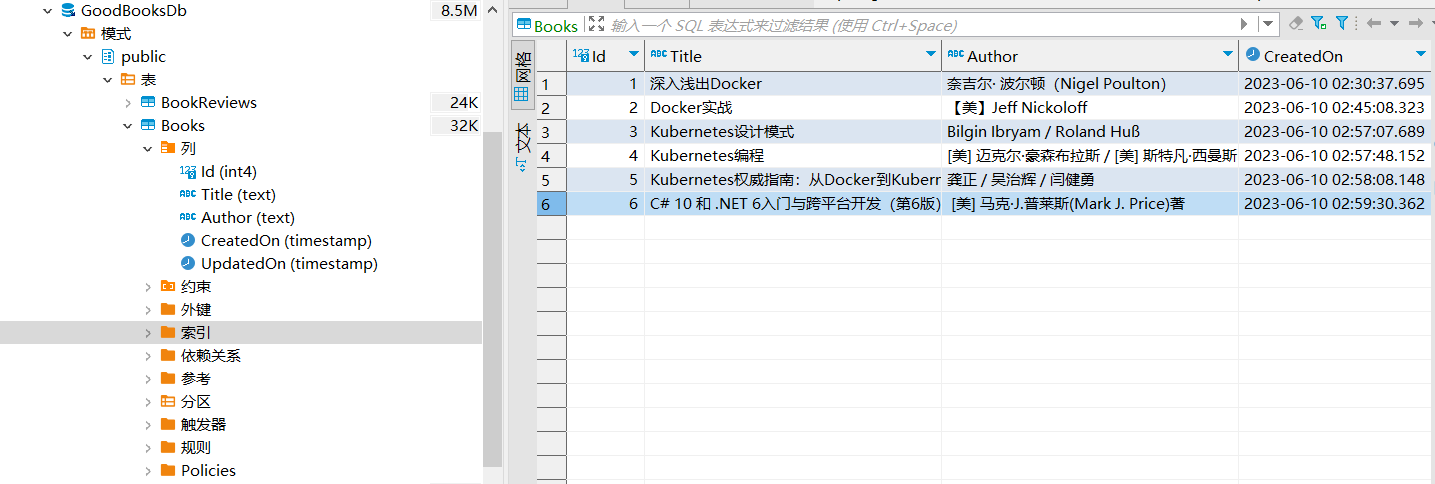Select the cell Kubernetes编程
This screenshot has width=1435, height=484.
coord(793,156)
